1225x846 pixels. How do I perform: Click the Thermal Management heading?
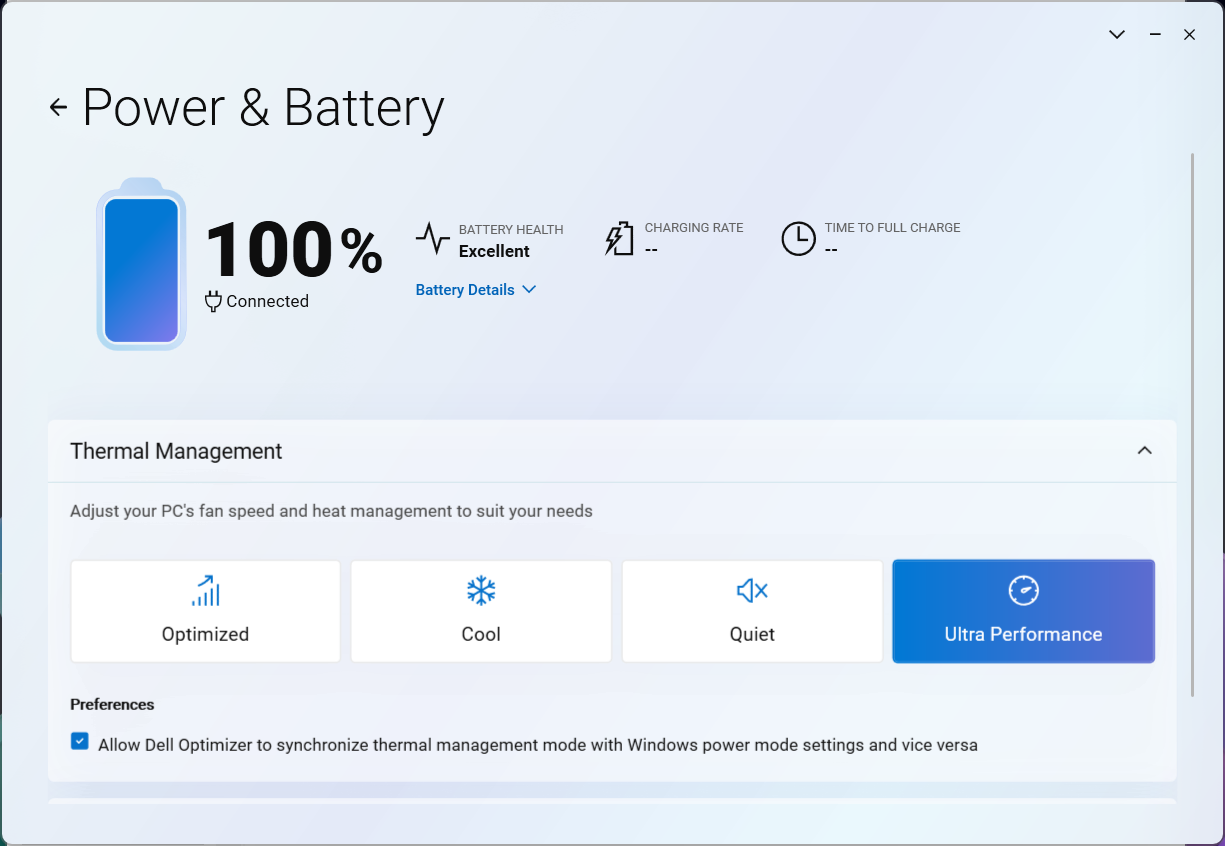click(176, 451)
